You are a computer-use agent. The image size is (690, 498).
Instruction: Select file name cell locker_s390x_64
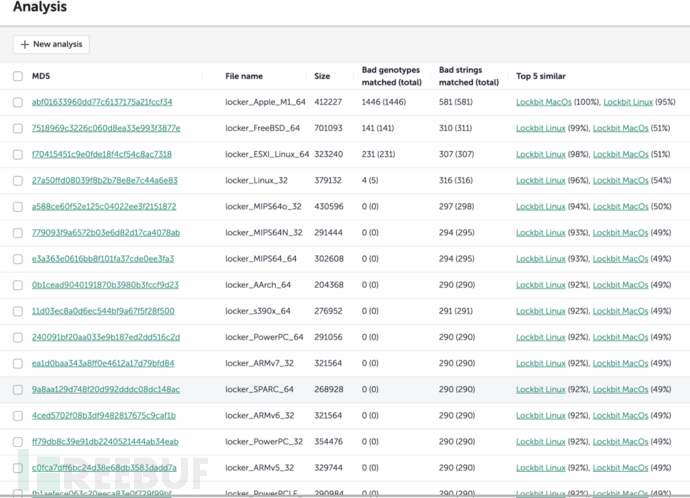pyautogui.click(x=258, y=311)
